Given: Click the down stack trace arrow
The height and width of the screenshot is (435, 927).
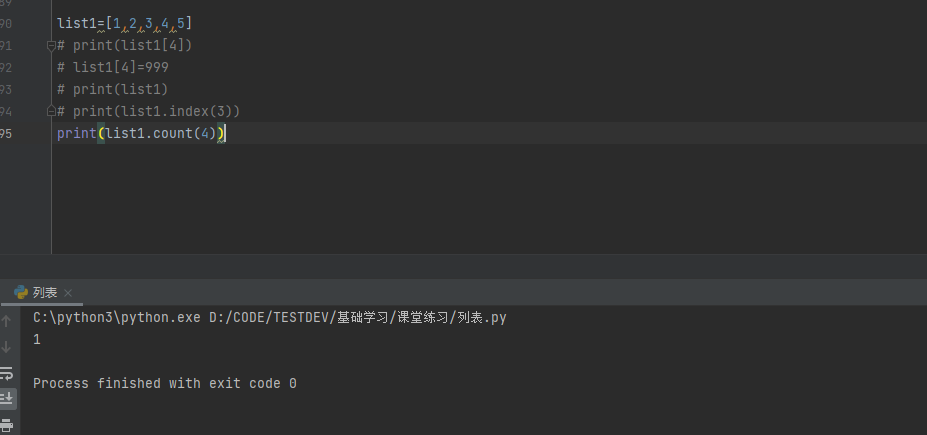Looking at the screenshot, I should (7, 347).
